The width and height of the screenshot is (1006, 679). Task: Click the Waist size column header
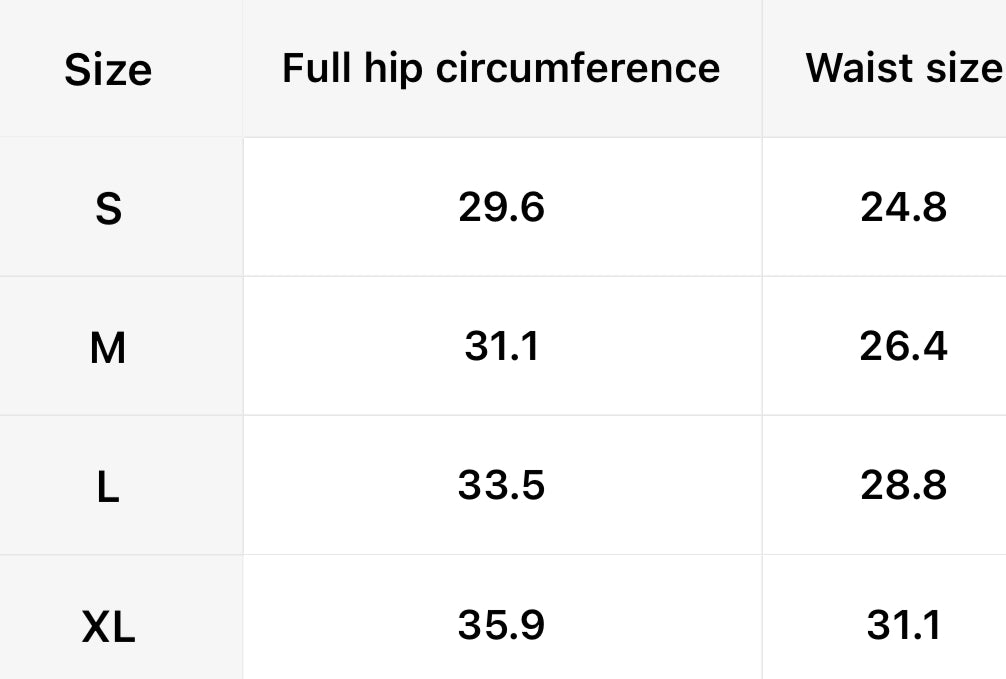pos(903,68)
